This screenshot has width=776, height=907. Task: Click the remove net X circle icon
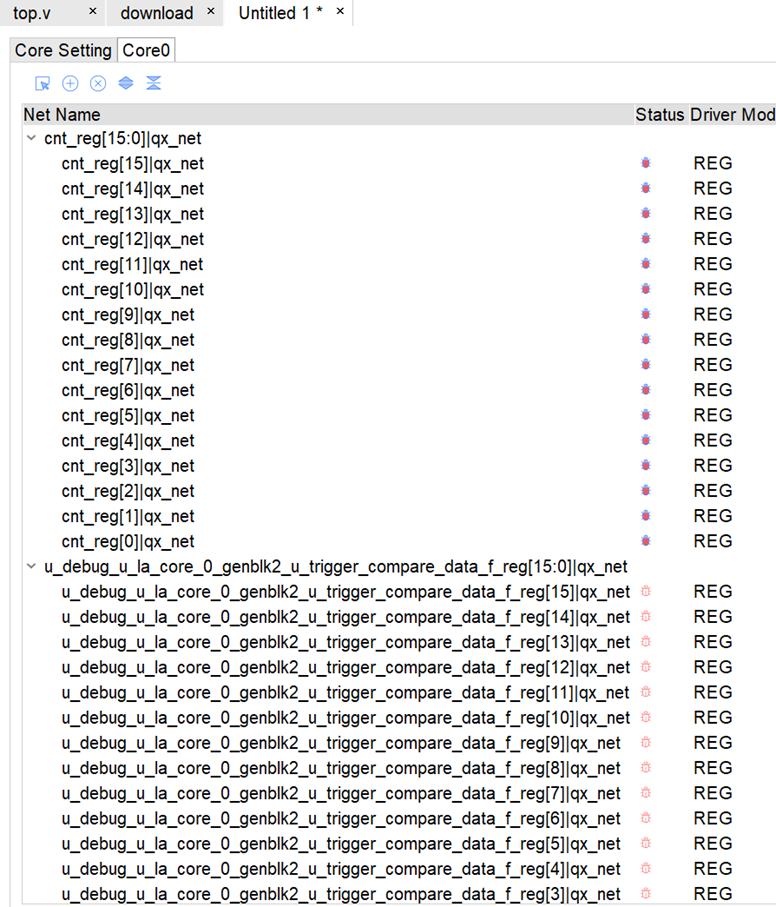click(x=98, y=83)
